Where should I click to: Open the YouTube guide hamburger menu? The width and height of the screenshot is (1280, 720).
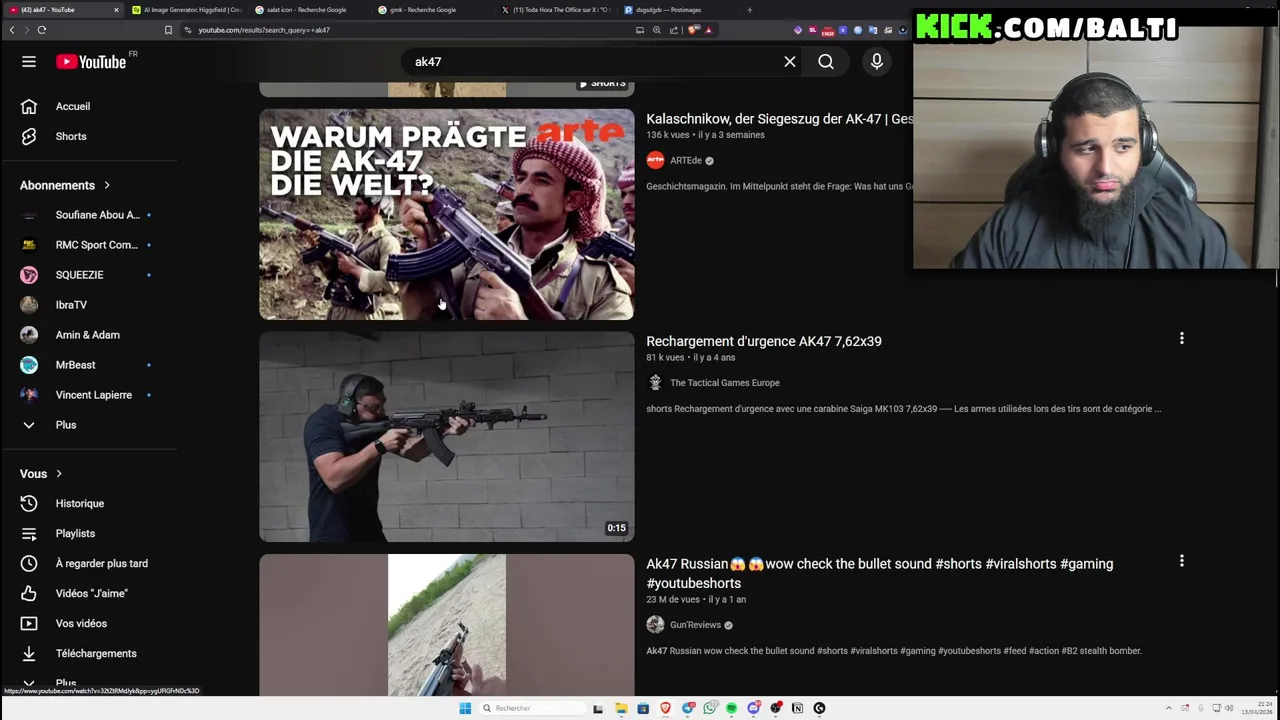coord(29,62)
